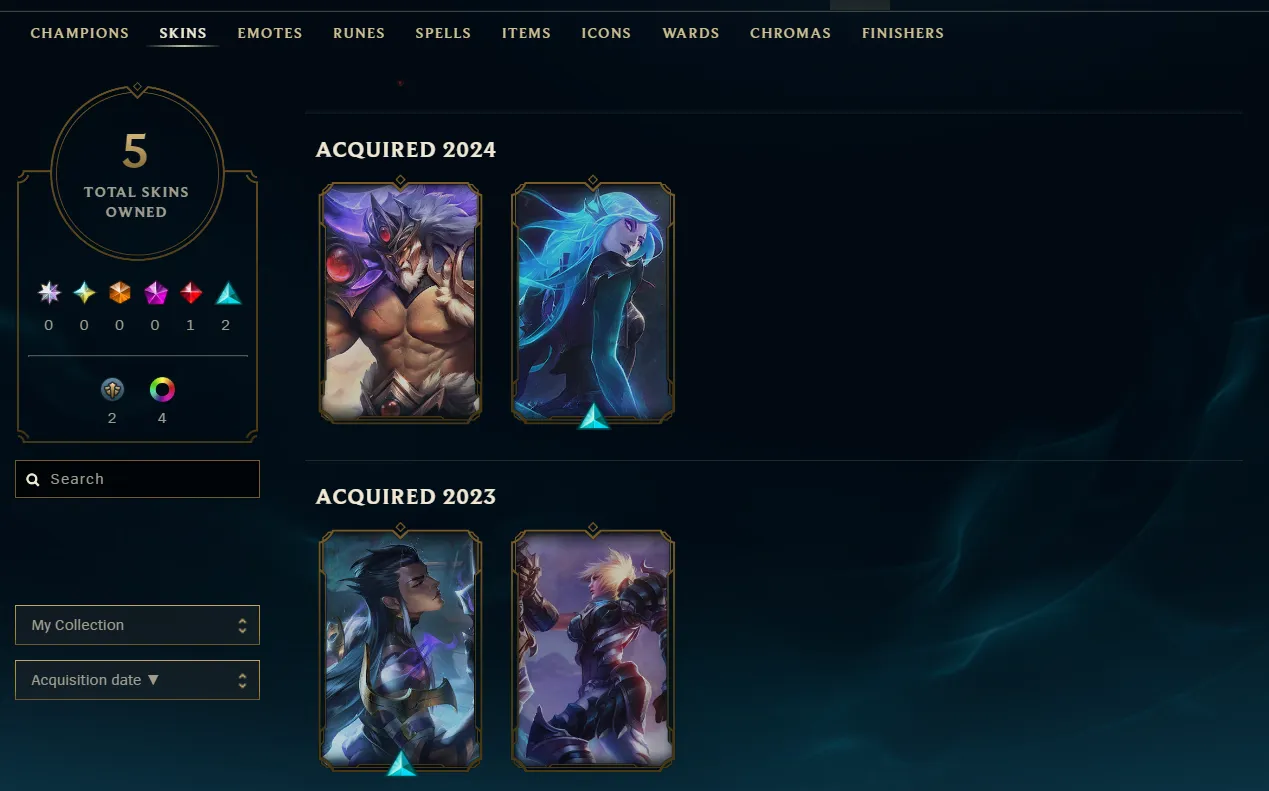Open the Acquisition date sort dropdown

[x=137, y=680]
